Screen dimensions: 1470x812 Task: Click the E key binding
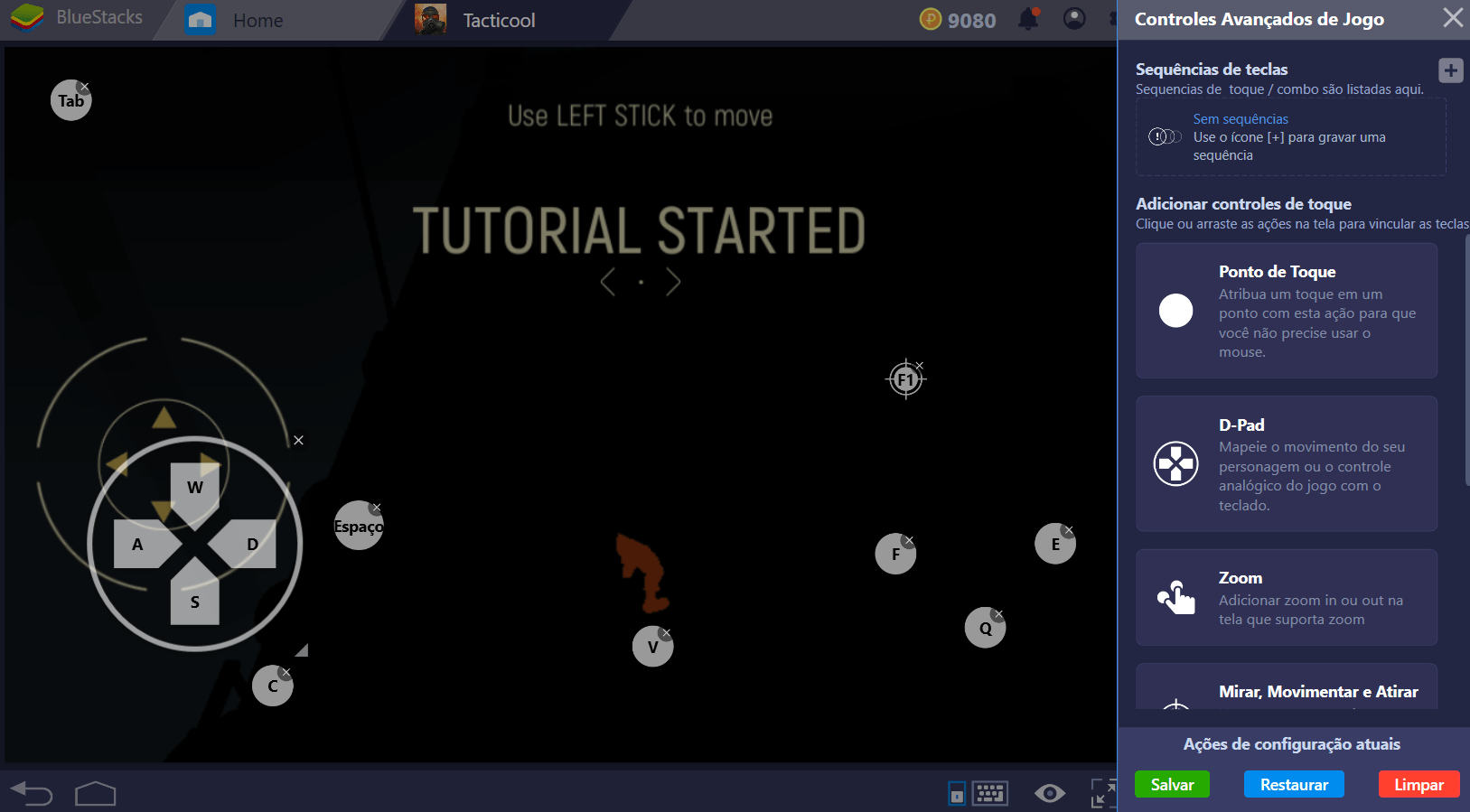(1055, 544)
